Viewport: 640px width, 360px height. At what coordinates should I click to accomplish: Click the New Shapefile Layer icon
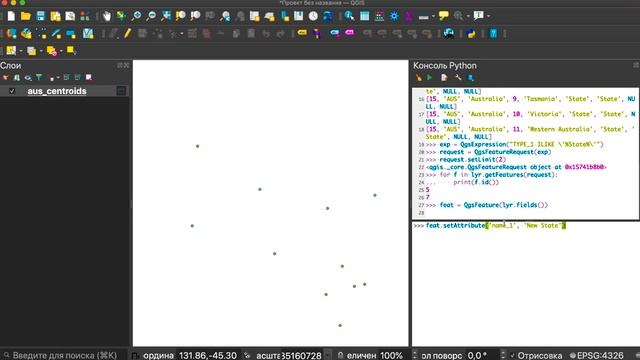pos(41,33)
